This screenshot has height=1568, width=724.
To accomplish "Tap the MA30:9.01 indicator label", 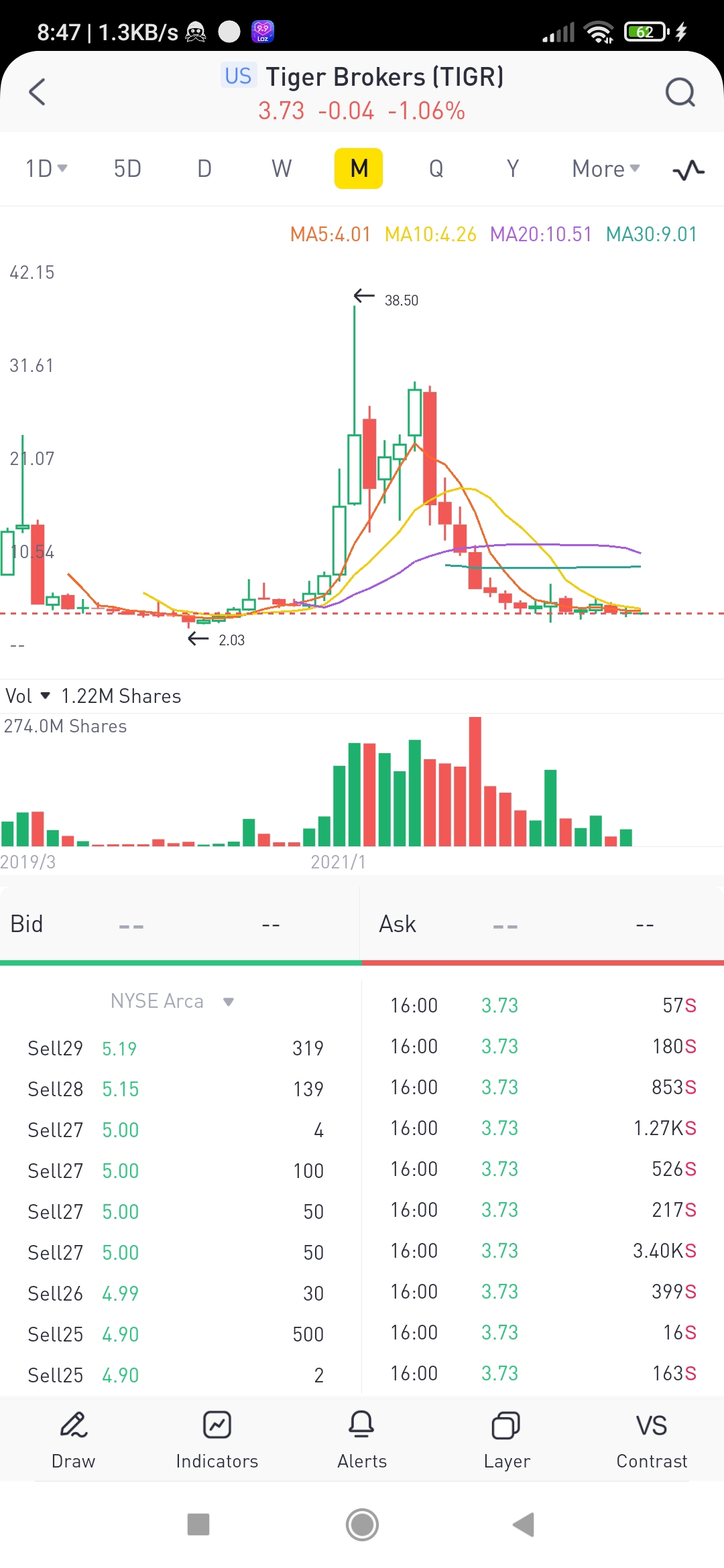I will [x=652, y=235].
